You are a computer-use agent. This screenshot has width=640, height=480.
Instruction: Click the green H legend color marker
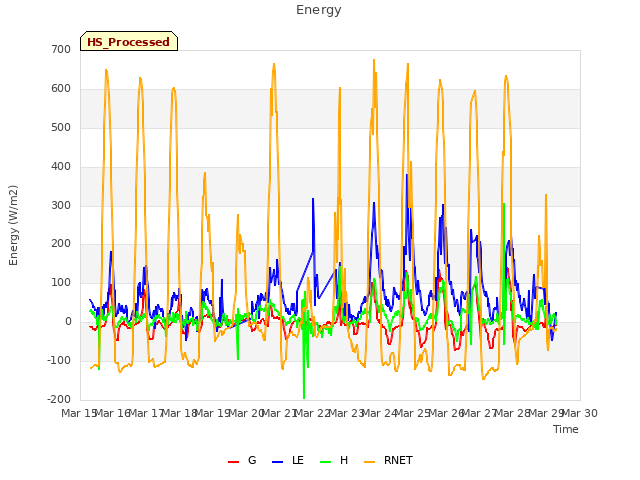[325, 462]
